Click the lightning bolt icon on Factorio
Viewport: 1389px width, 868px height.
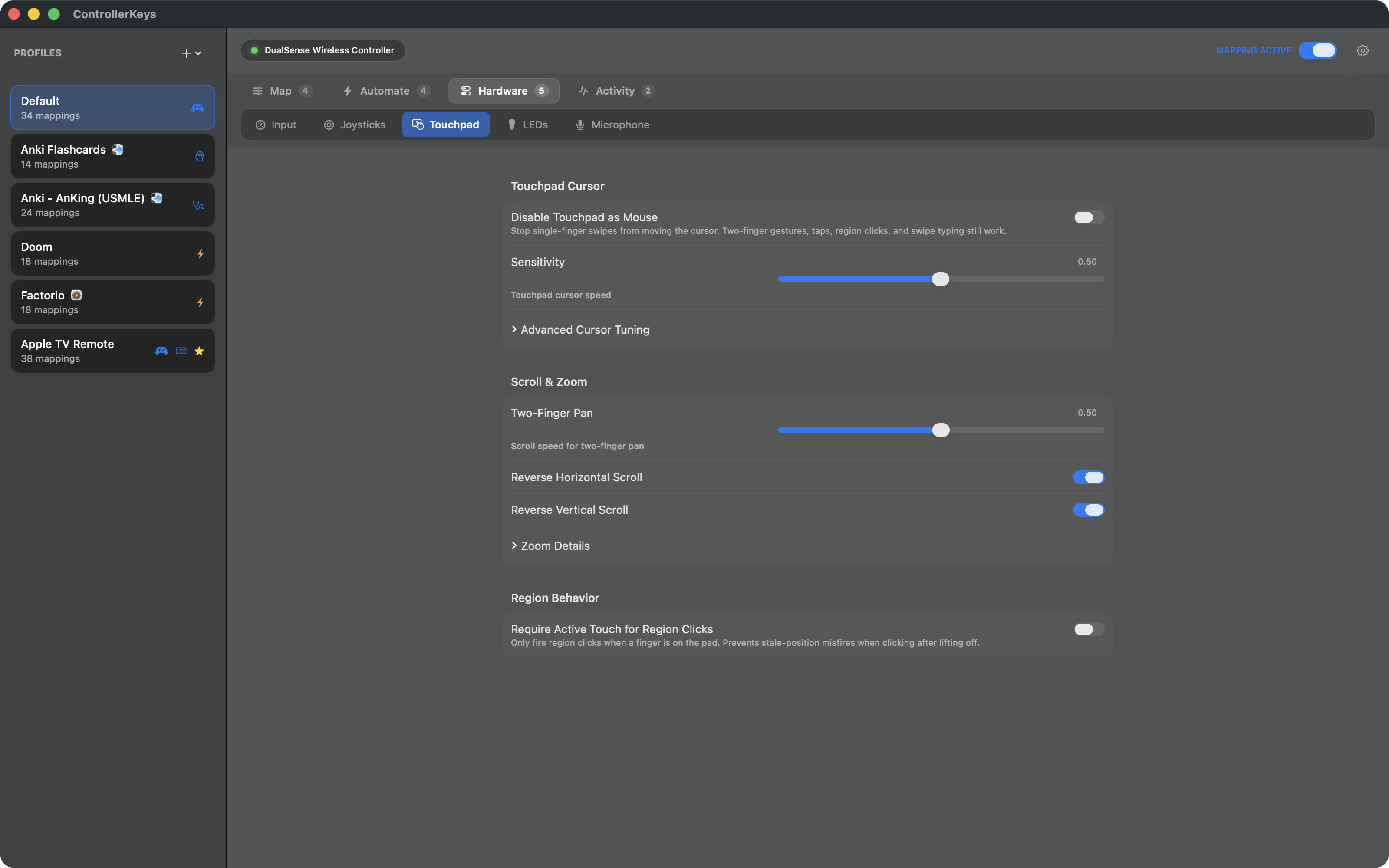coord(200,302)
